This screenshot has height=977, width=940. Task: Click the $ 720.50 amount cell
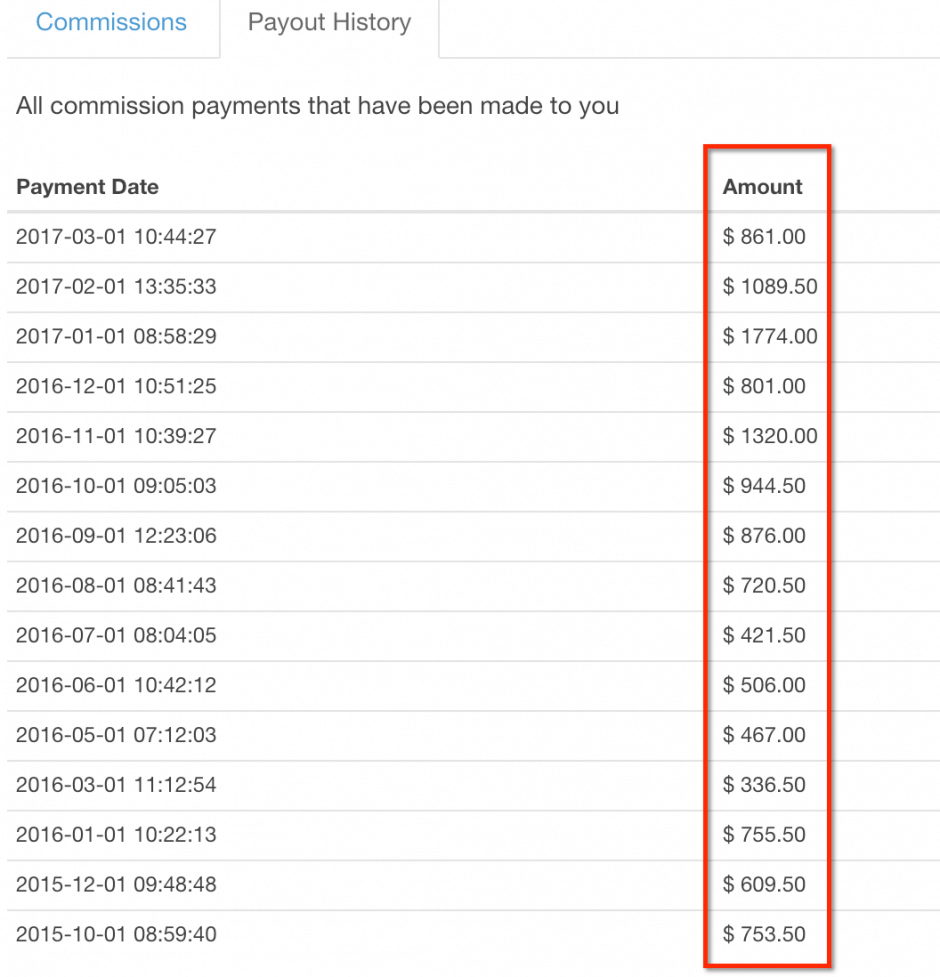(x=764, y=586)
